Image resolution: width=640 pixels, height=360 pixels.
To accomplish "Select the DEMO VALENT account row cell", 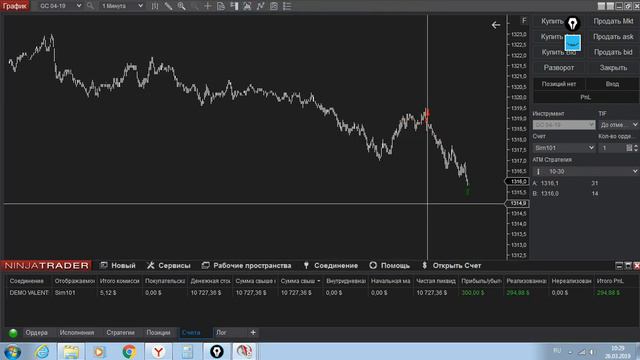I will pyautogui.click(x=29, y=293).
